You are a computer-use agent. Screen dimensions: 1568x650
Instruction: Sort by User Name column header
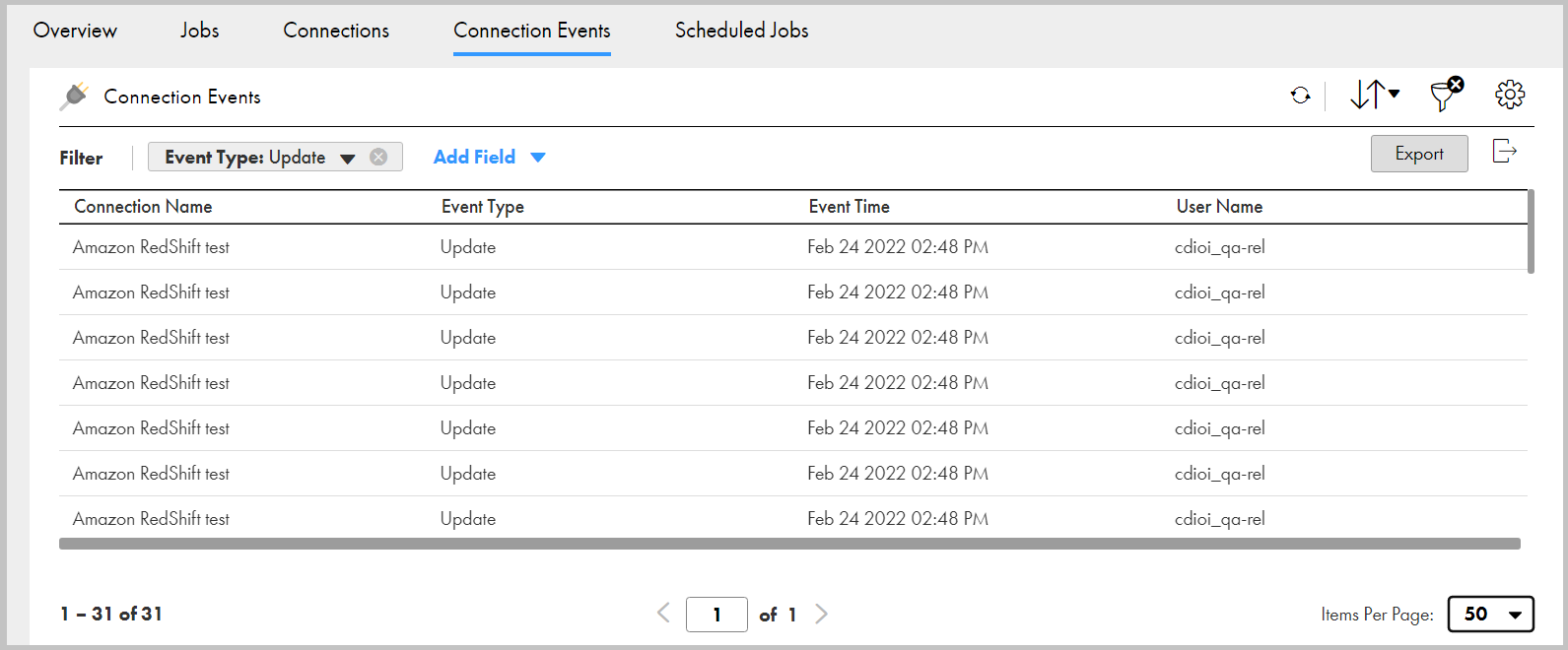click(1219, 207)
